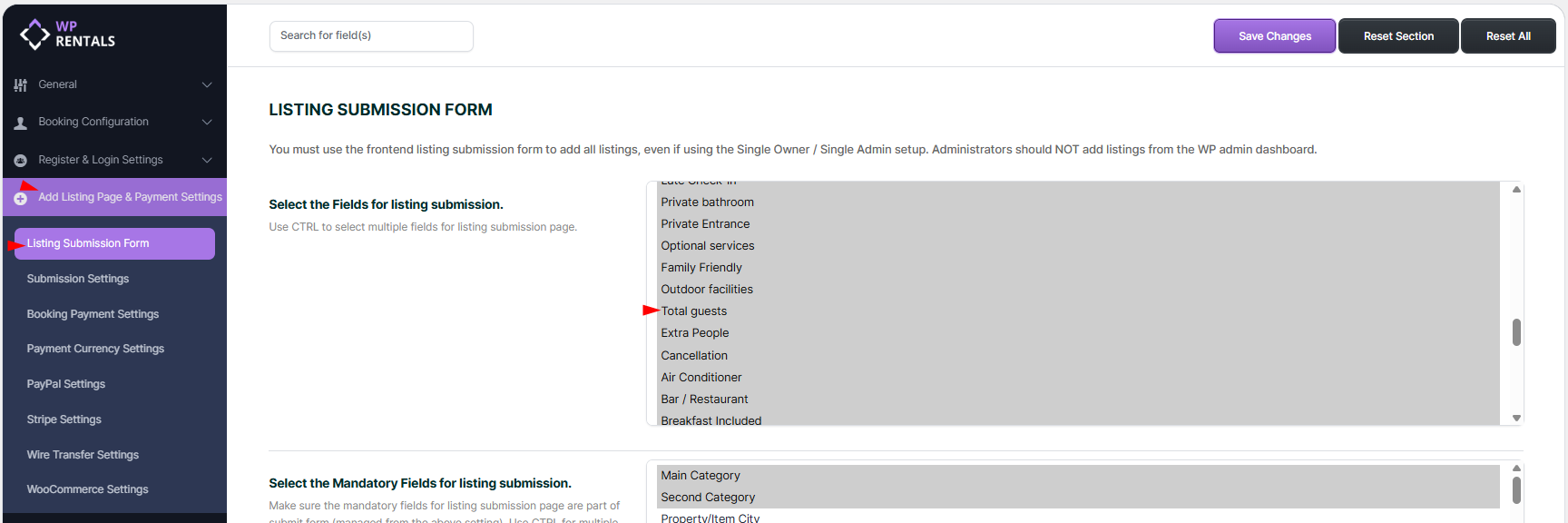The height and width of the screenshot is (523, 1568).
Task: Focus the Search for field(s) input
Action: pyautogui.click(x=371, y=36)
